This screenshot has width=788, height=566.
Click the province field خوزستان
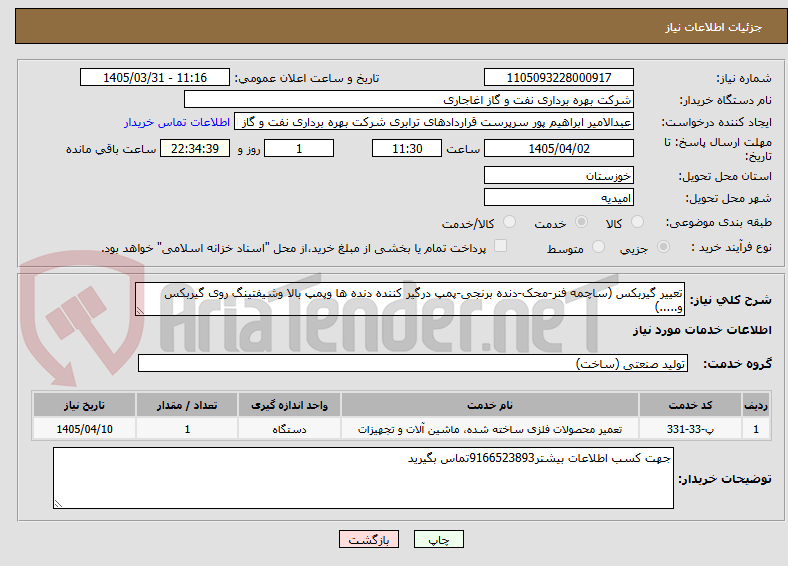pyautogui.click(x=558, y=175)
